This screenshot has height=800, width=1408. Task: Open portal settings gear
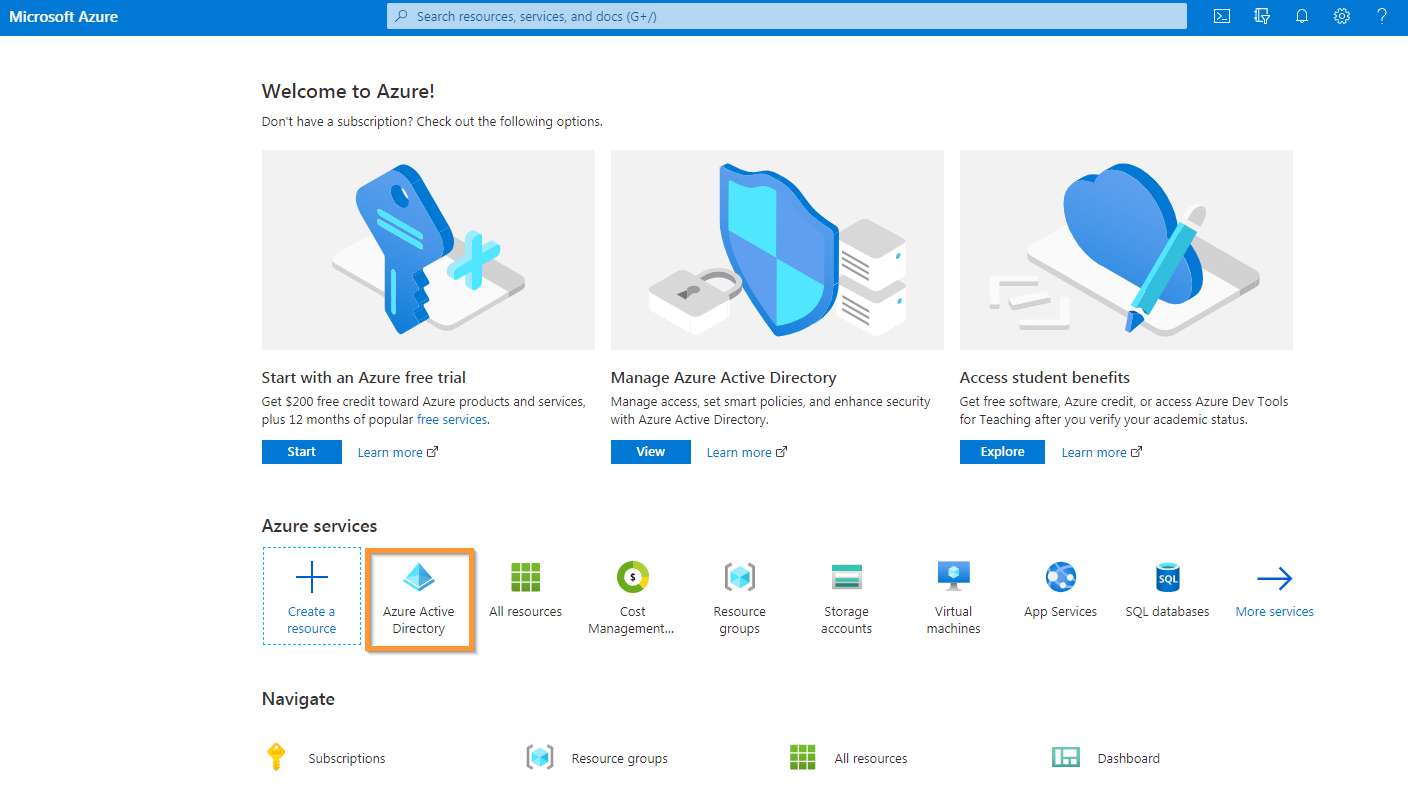pyautogui.click(x=1342, y=16)
